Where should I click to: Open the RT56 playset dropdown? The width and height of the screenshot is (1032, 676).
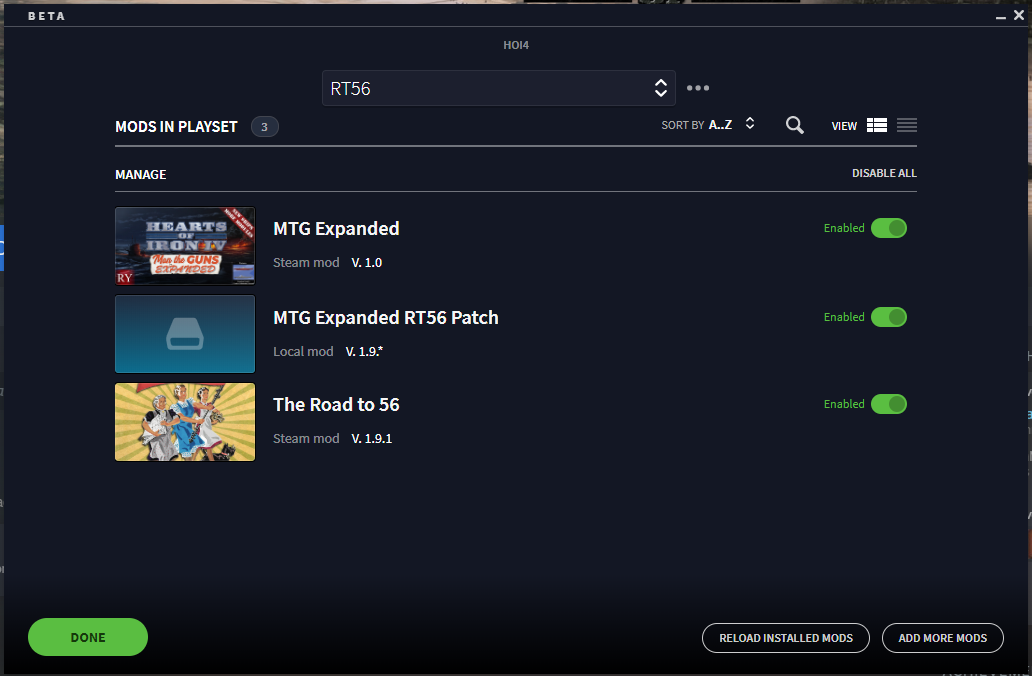498,88
